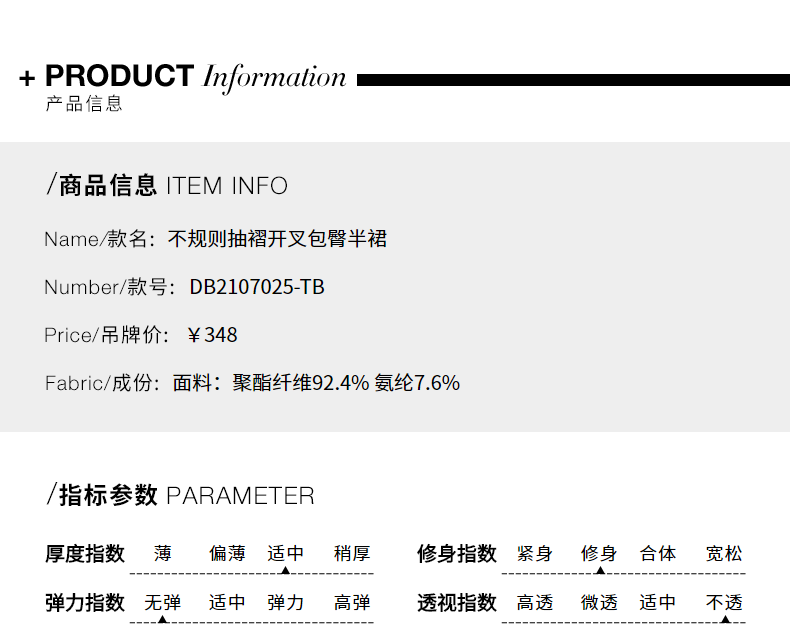790x629 pixels.
Task: Click the tag price ￥348
Action: 212,335
